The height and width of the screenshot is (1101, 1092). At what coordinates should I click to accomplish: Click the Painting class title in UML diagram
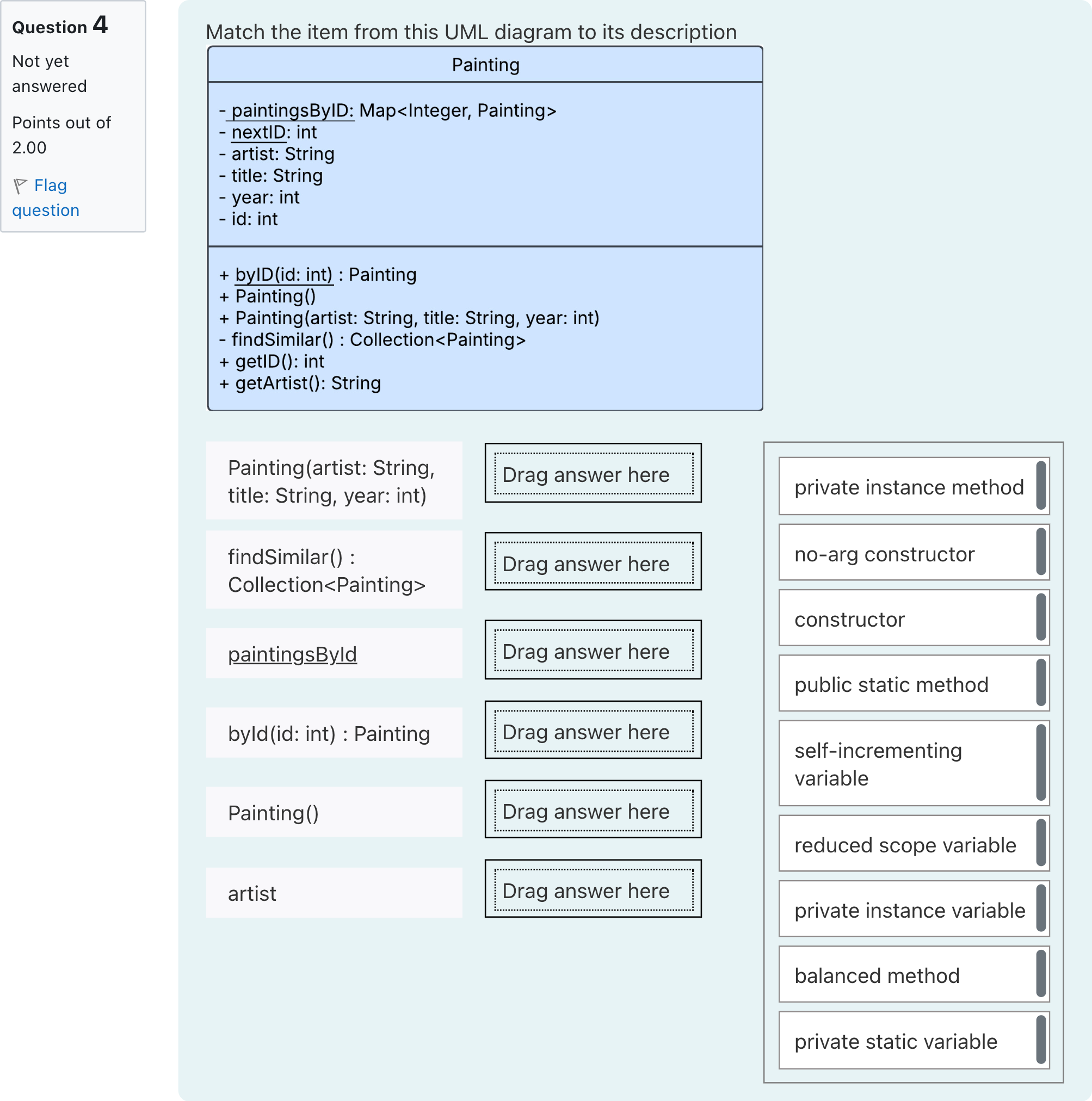[485, 65]
